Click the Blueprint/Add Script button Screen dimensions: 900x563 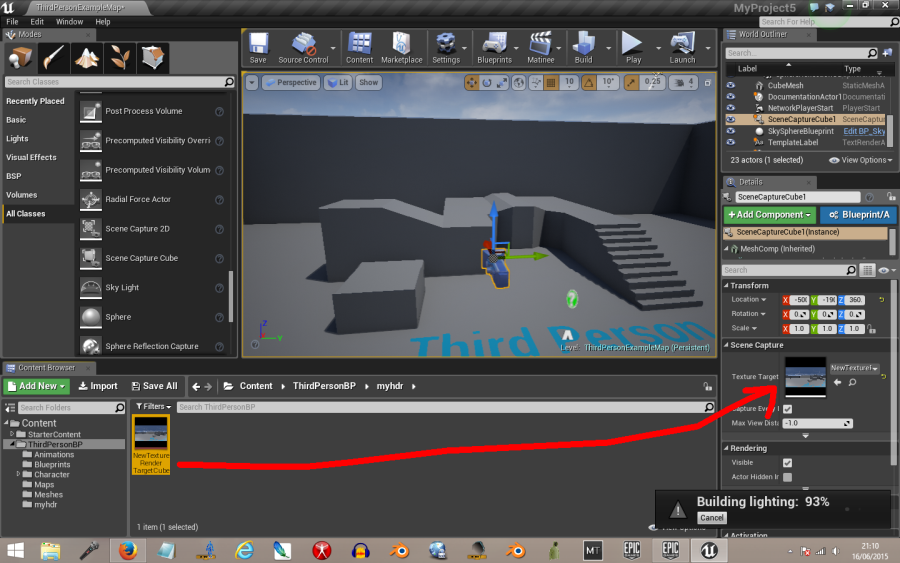(859, 215)
